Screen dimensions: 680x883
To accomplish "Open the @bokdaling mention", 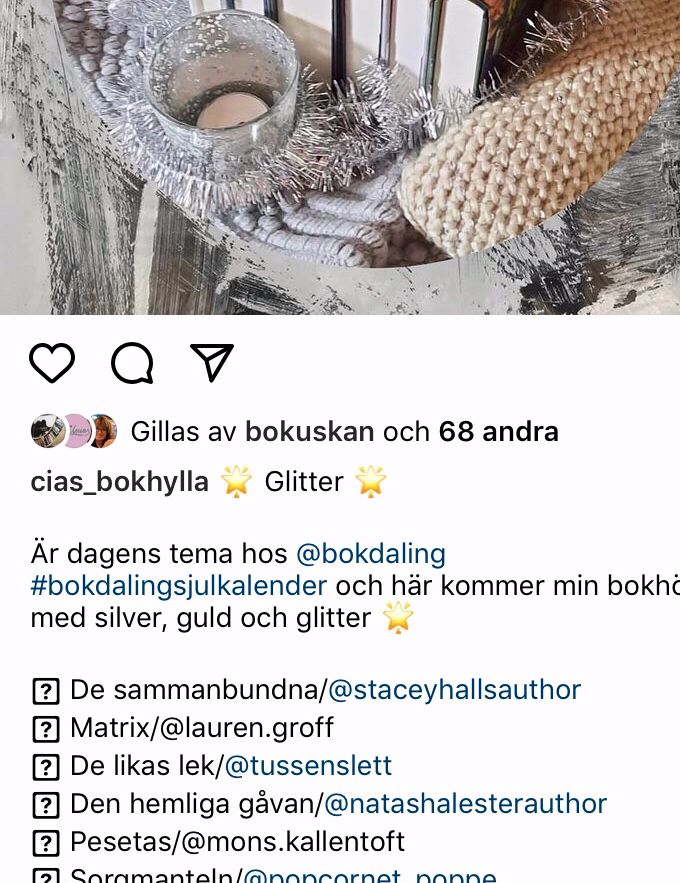I will tap(371, 554).
